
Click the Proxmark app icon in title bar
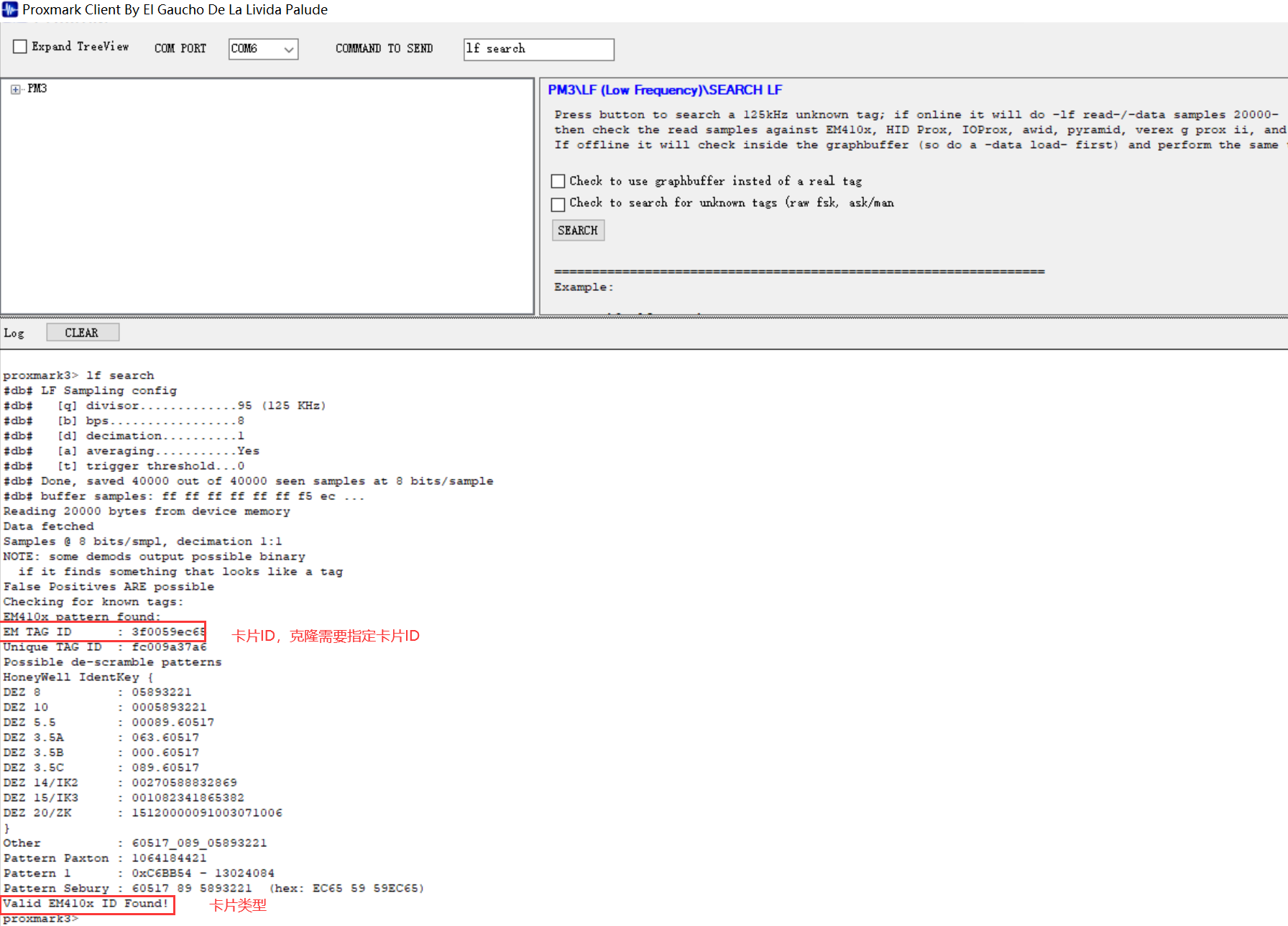click(x=9, y=9)
